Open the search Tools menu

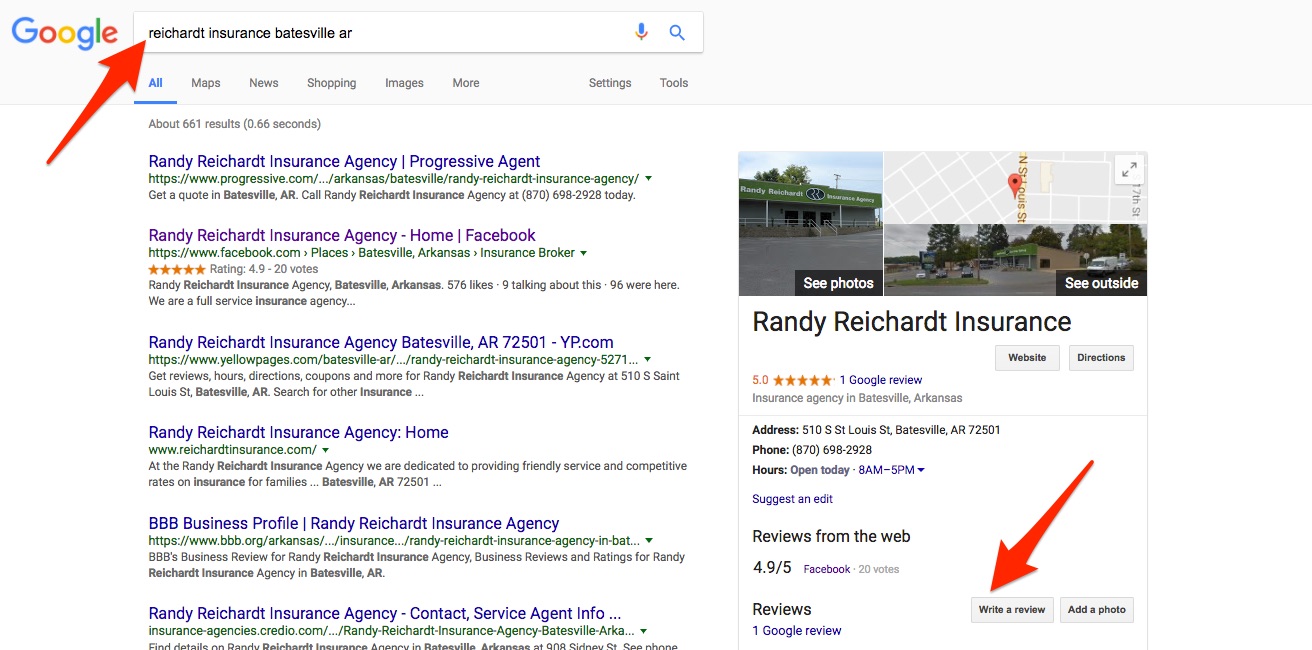[x=674, y=83]
